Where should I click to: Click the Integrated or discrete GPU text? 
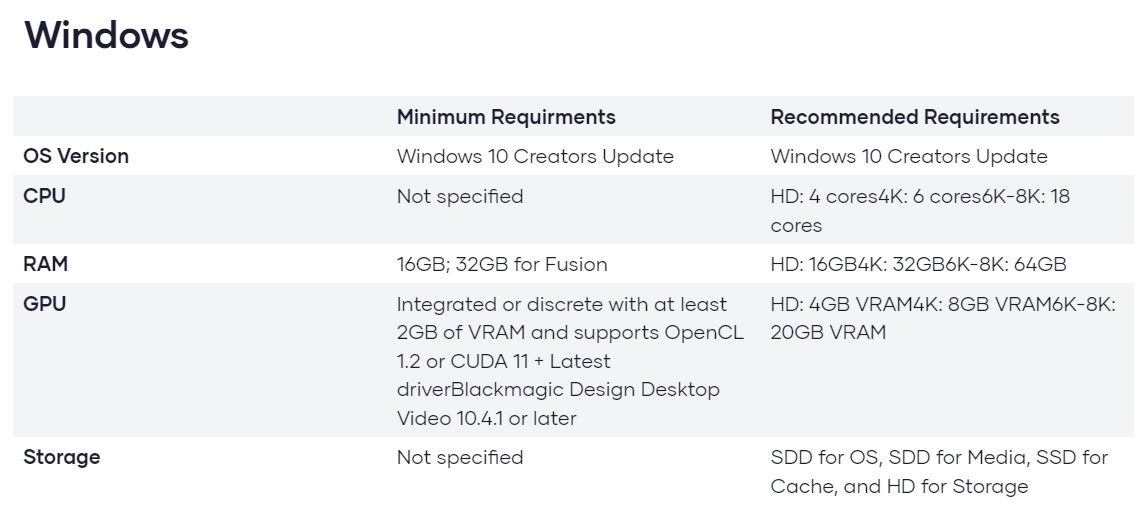[561, 304]
